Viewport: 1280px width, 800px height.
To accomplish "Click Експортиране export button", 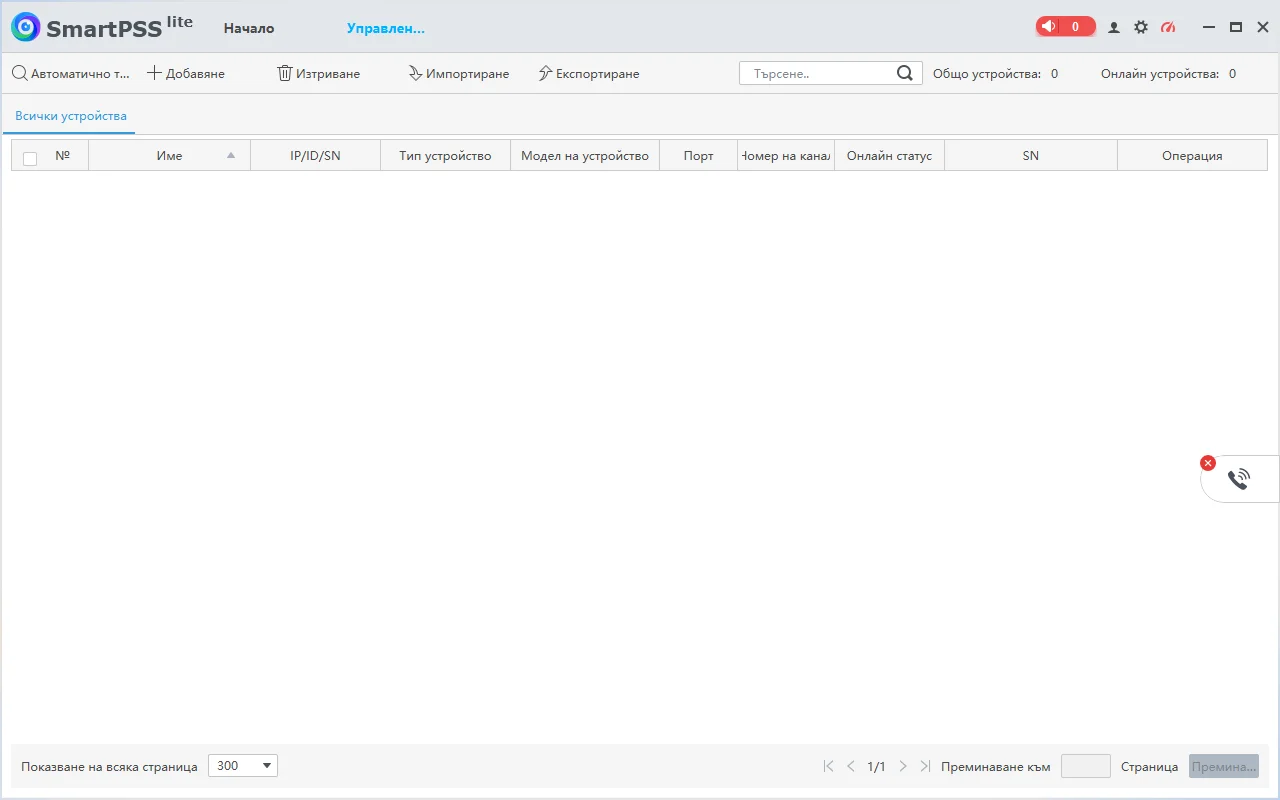I will pos(589,74).
